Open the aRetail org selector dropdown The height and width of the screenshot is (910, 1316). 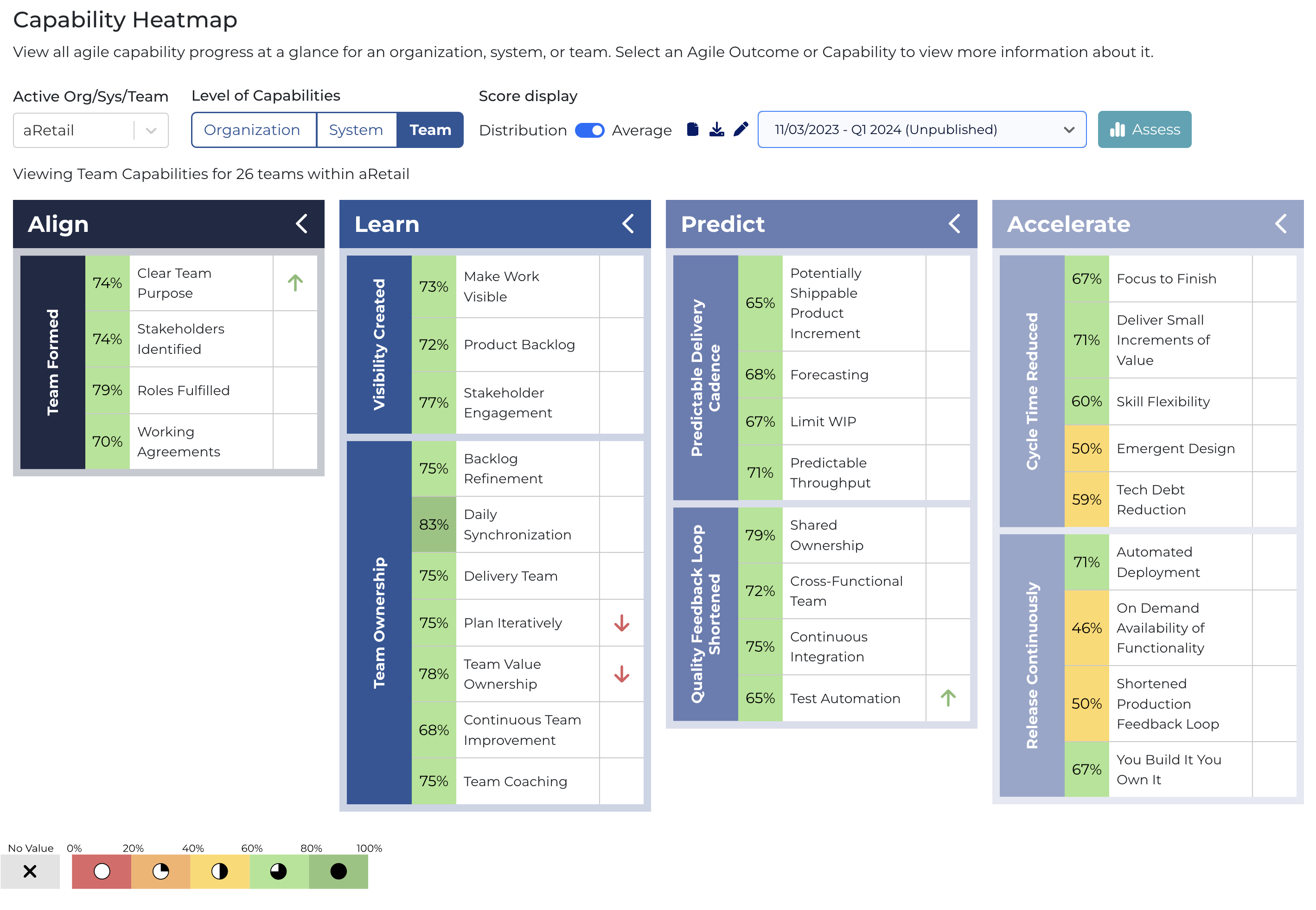pos(90,131)
